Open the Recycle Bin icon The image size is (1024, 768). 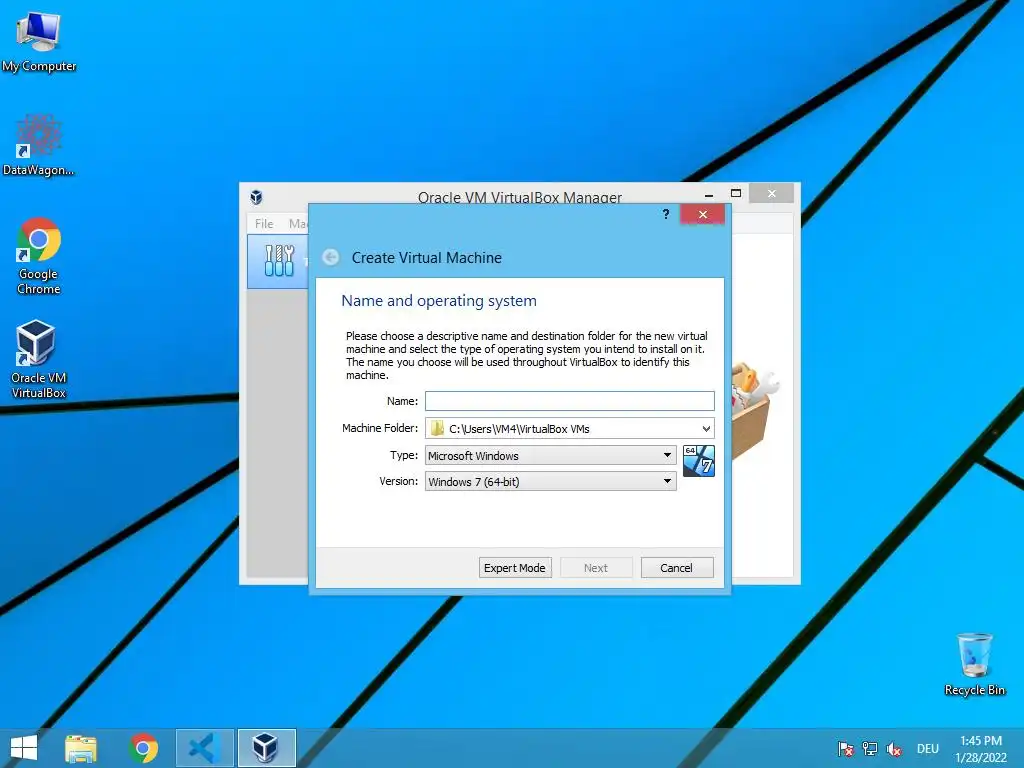(x=974, y=664)
